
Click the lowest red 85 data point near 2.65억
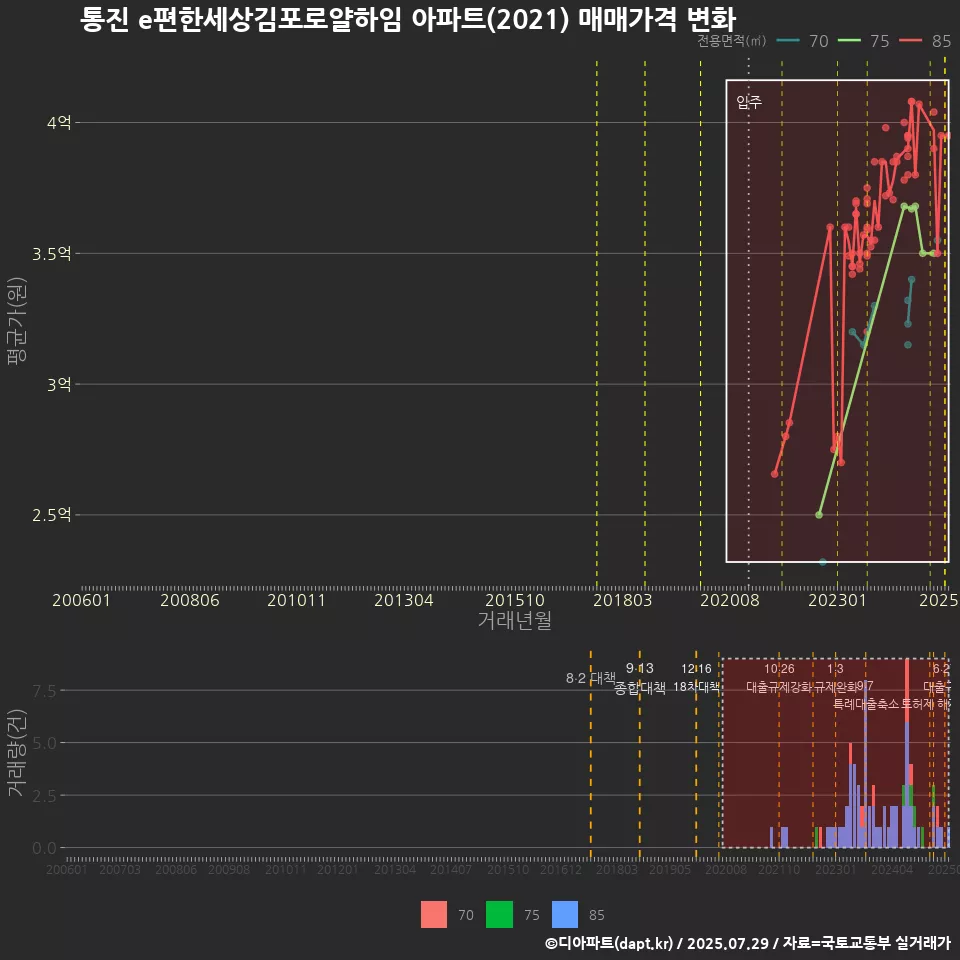coord(774,474)
